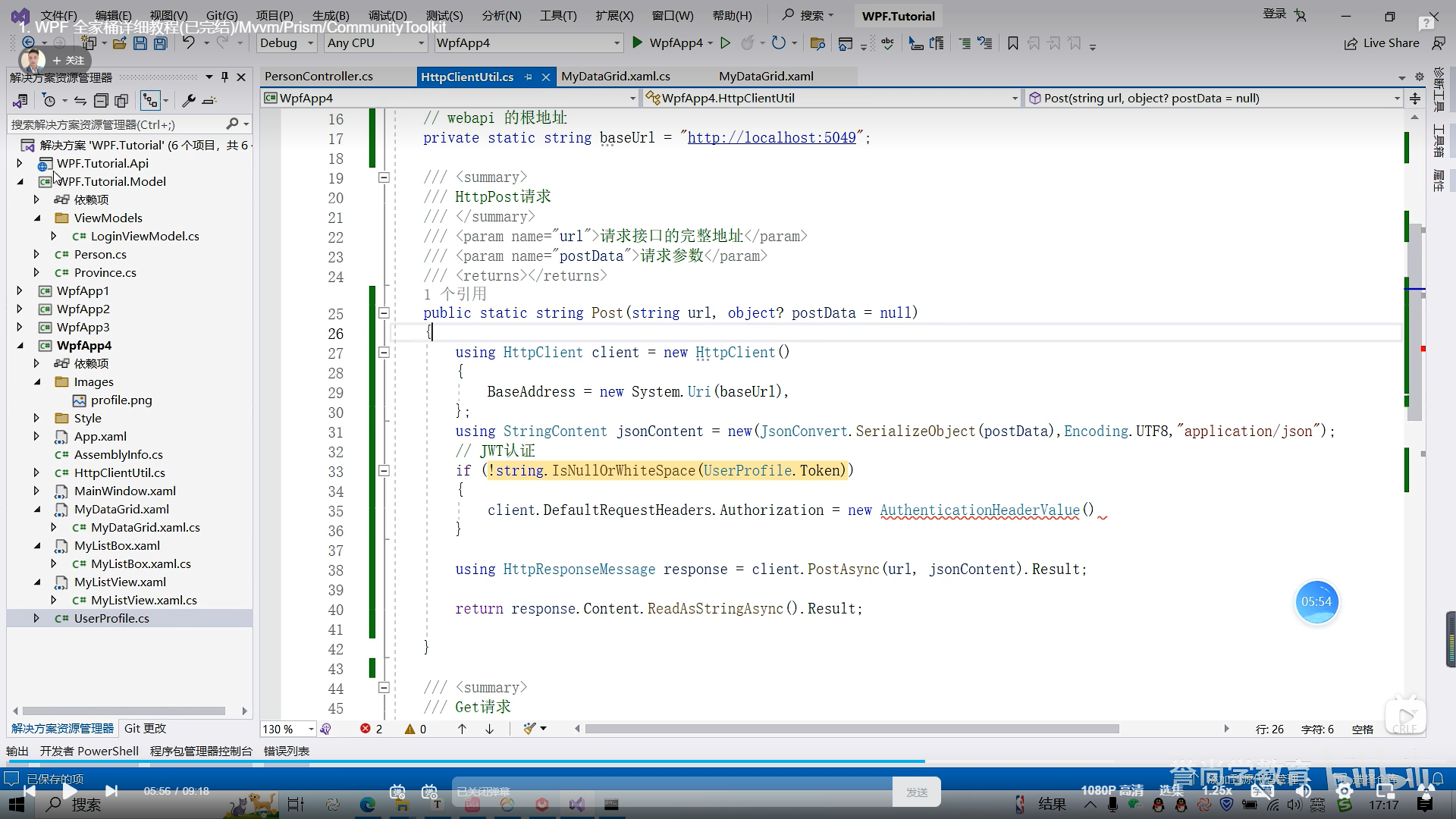1456x819 pixels.
Task: Click the Save All toolbar icon
Action: pyautogui.click(x=160, y=43)
